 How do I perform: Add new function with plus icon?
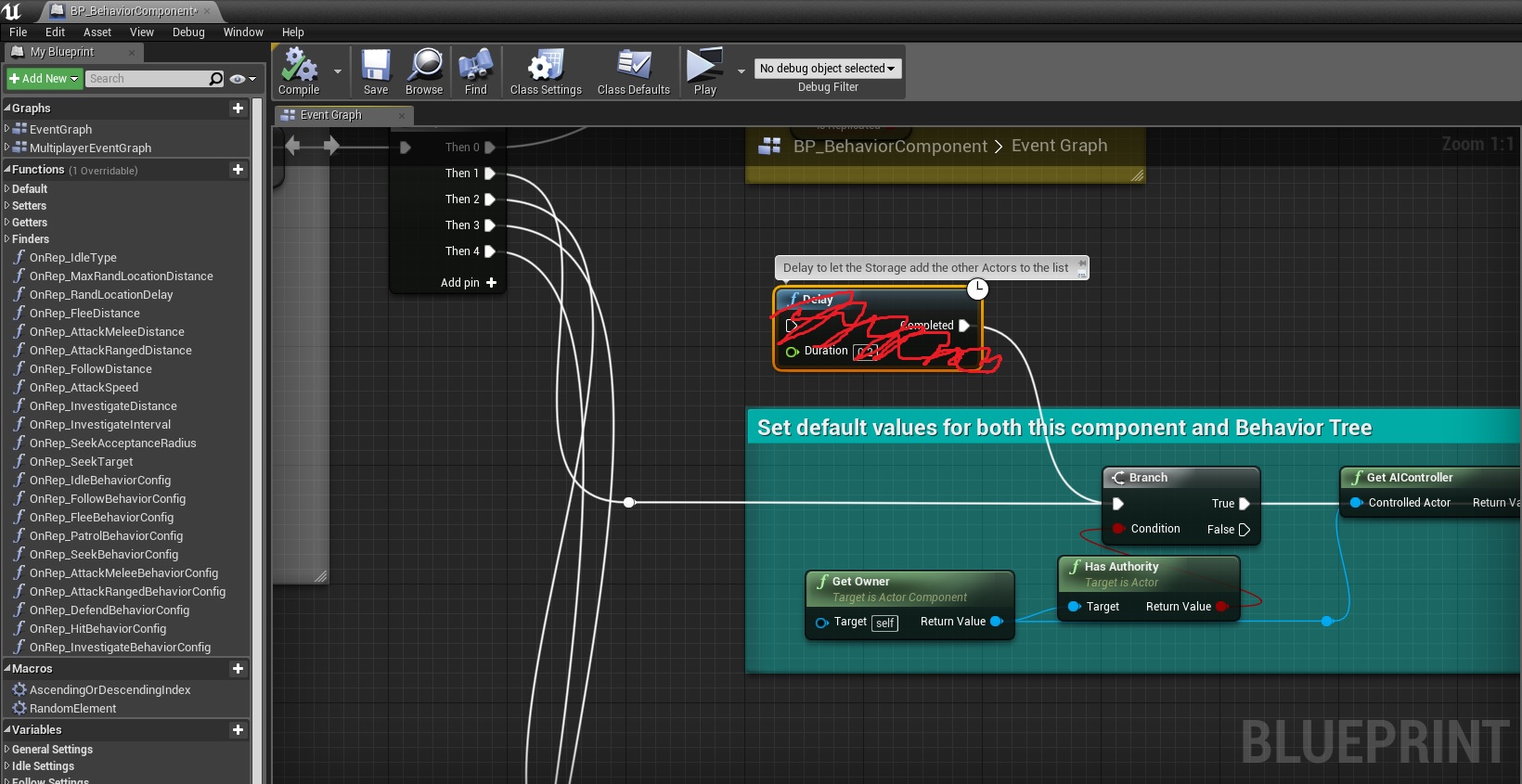[x=238, y=170]
